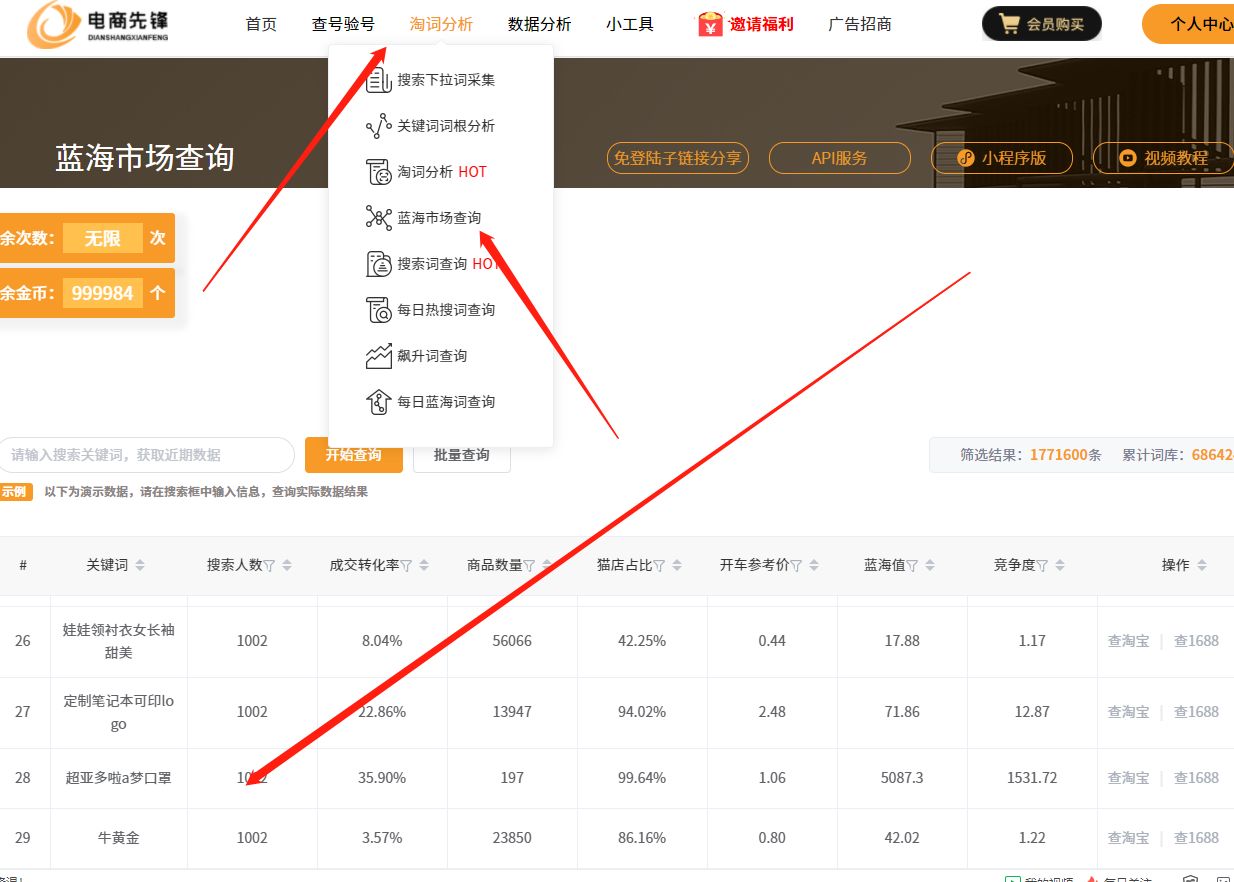Open 小工具 navigation menu

coord(630,24)
